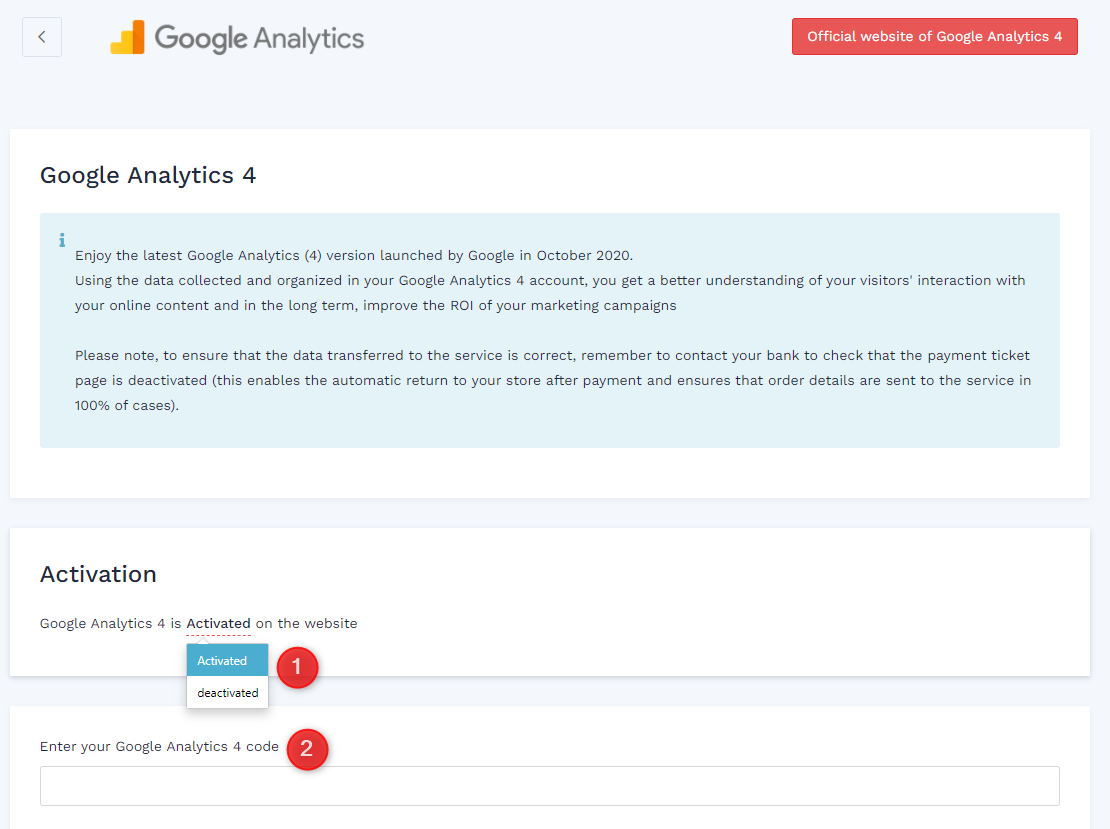The width and height of the screenshot is (1110, 829).
Task: Click text 'Enjoy the latest Google Analytics (4) version'
Action: point(225,256)
